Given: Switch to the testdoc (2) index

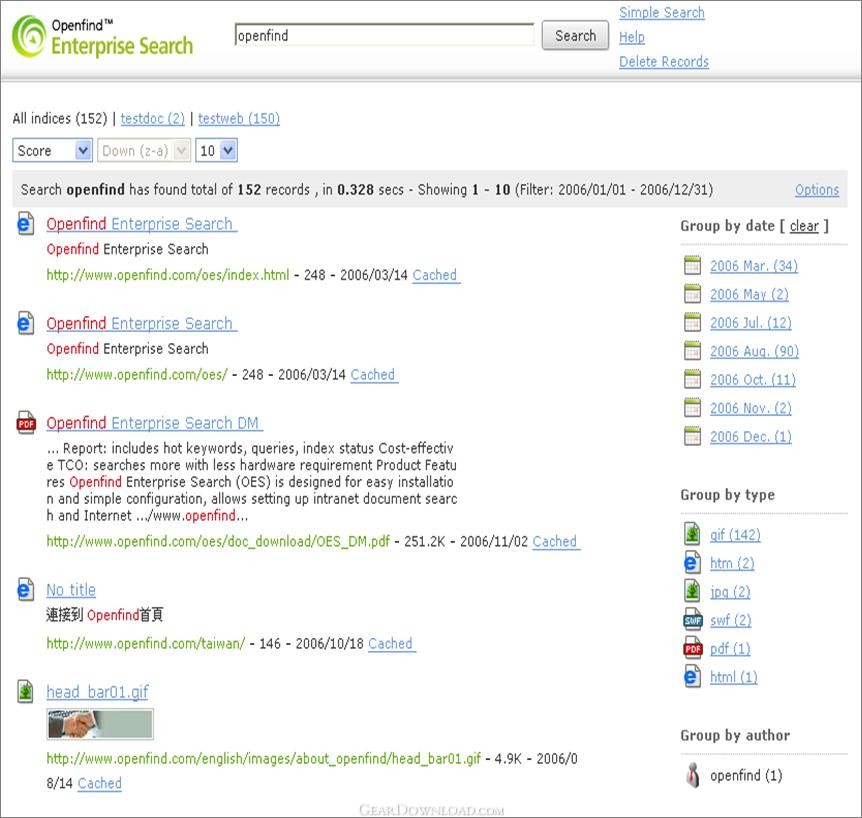Looking at the screenshot, I should coord(153,118).
